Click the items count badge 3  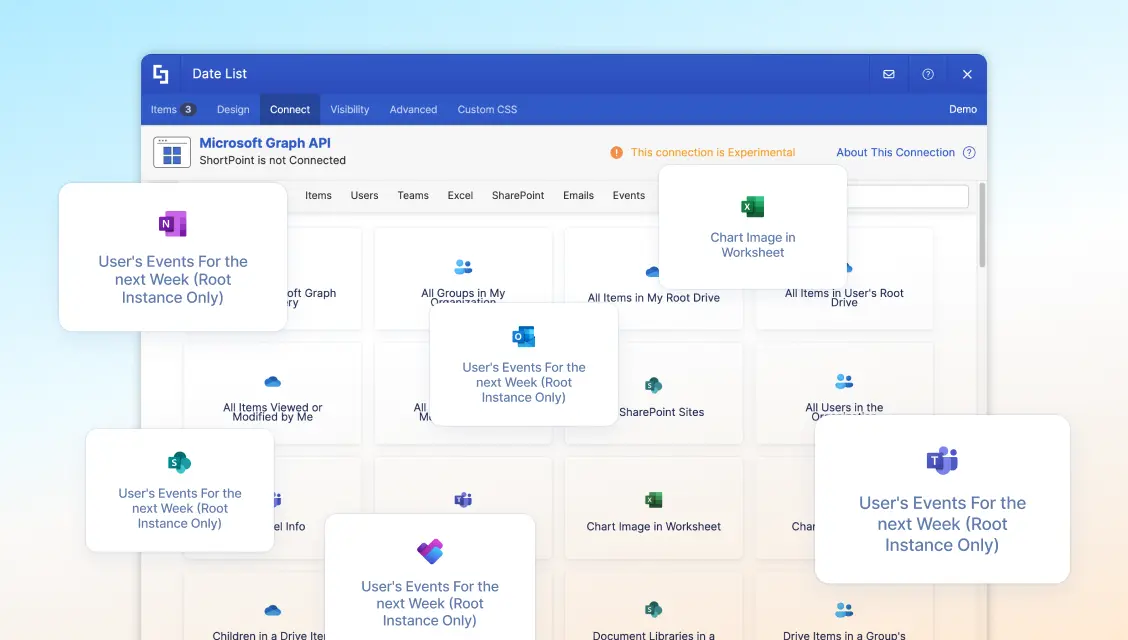coord(188,109)
